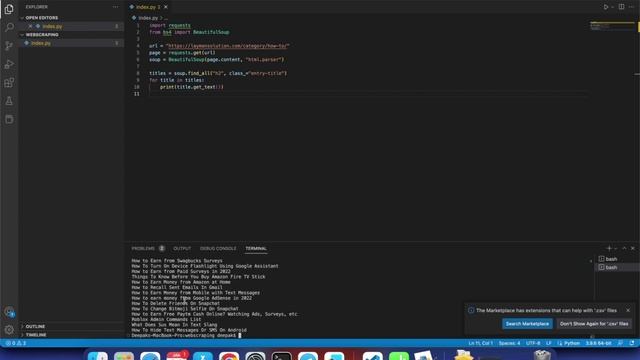Open the Explorer view in the activity bar
Screen dimensions: 640x360
[9, 9]
